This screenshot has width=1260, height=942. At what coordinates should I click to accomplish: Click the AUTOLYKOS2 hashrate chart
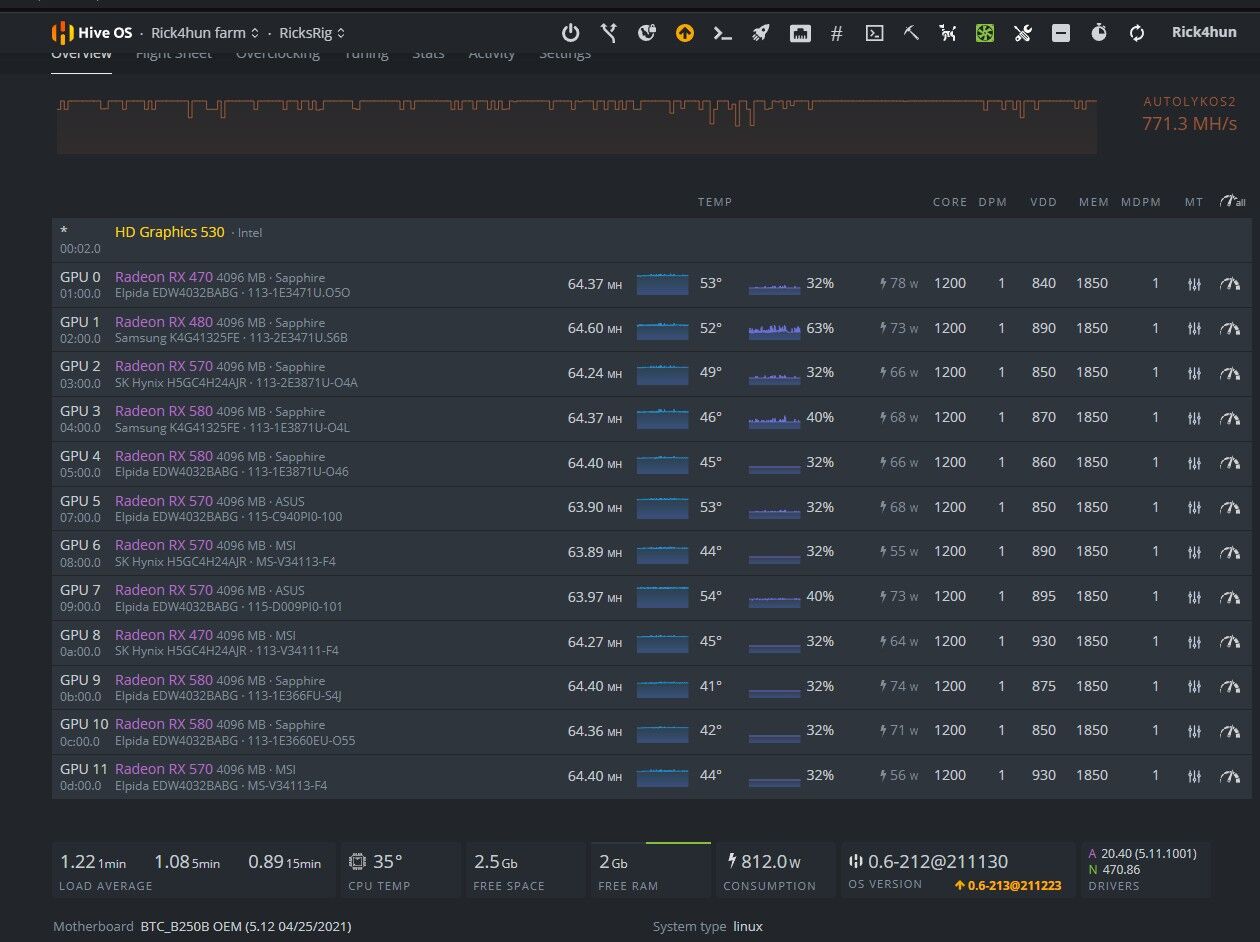point(577,125)
